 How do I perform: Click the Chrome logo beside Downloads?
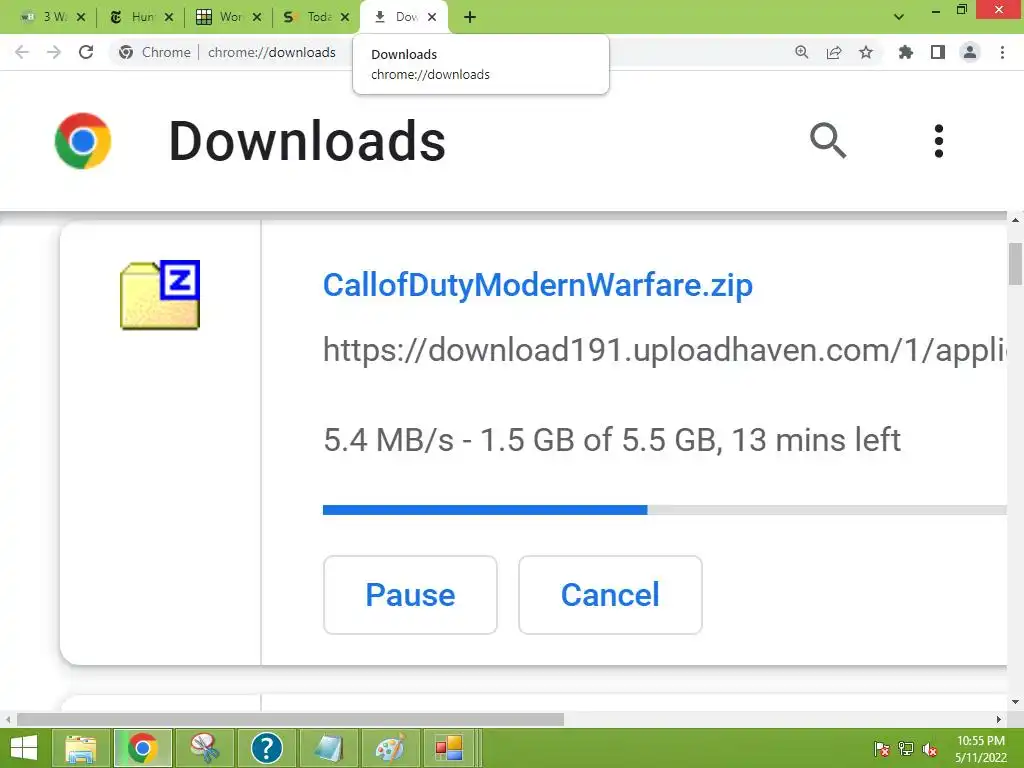83,140
